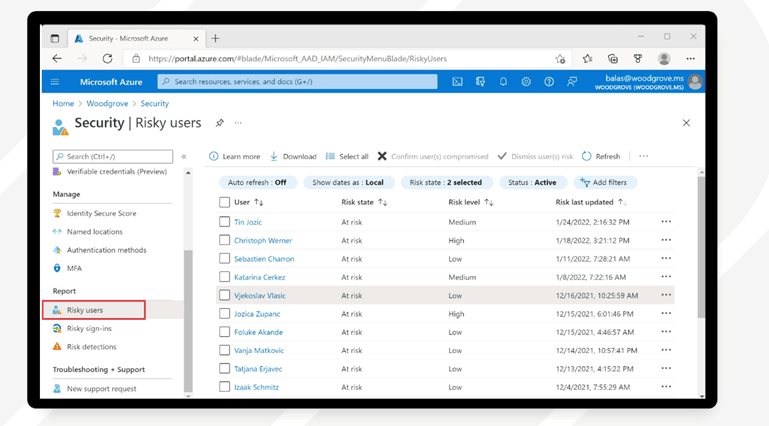This screenshot has height=426, width=769.
Task: Open the browser Favorites list icon
Action: coord(588,59)
